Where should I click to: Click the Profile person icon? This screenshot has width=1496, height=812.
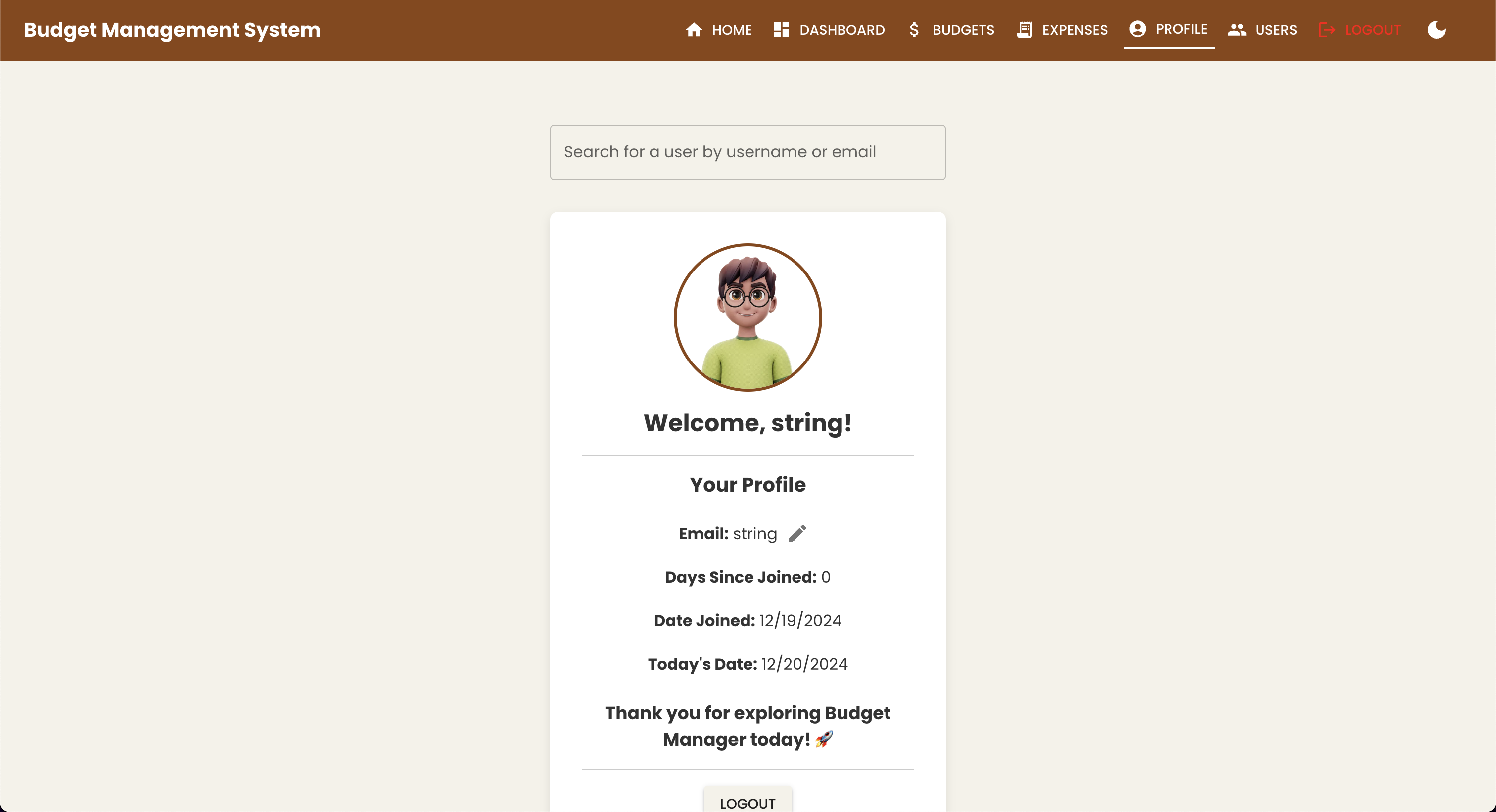coord(1137,29)
